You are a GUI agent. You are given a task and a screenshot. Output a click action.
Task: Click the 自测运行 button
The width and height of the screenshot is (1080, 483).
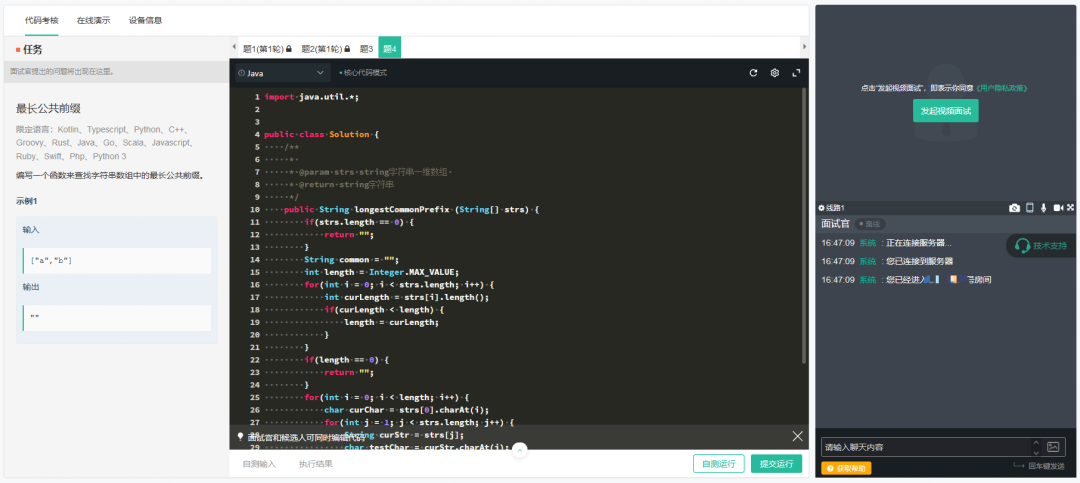718,464
